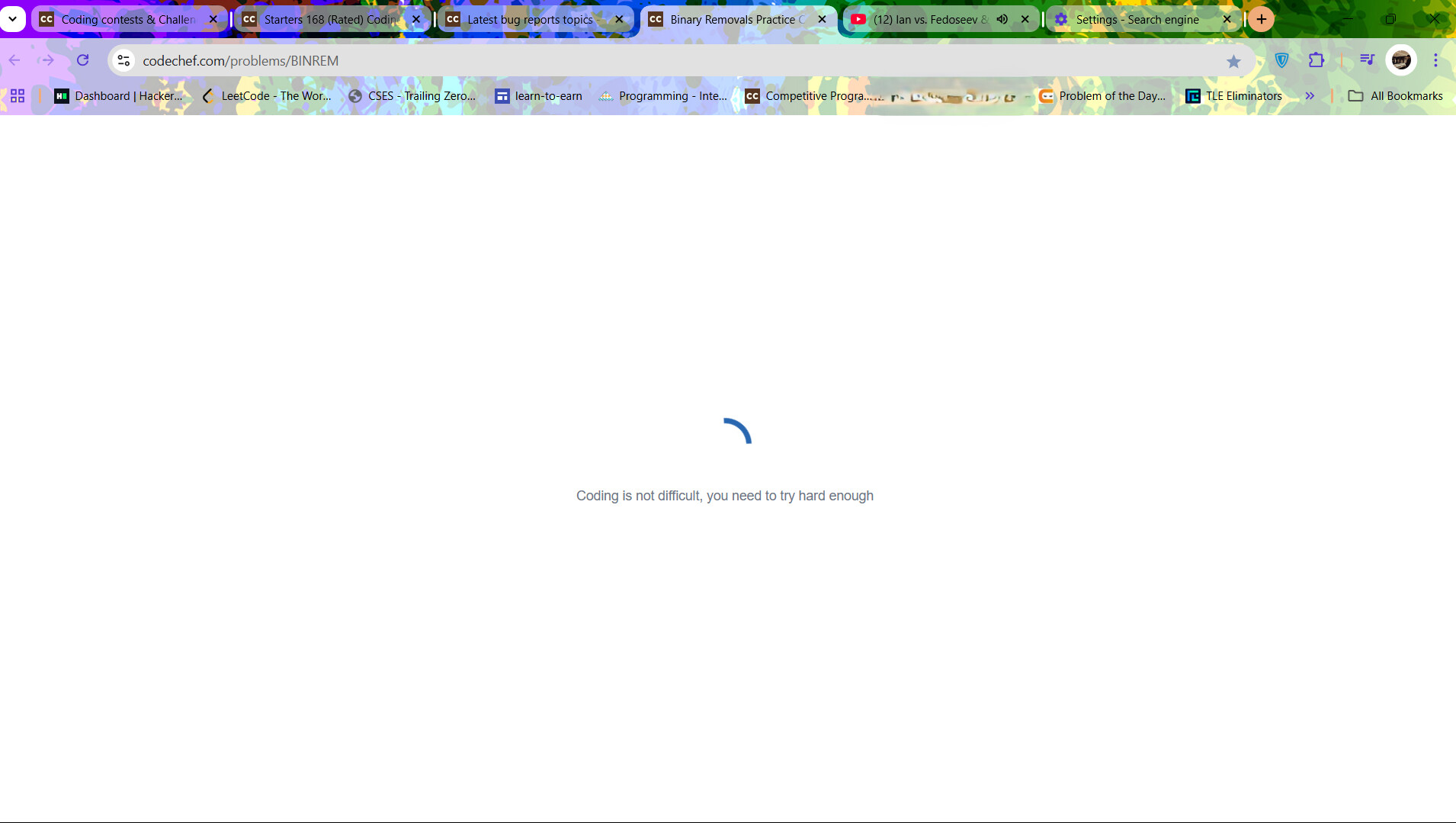Go forward to next page
The width and height of the screenshot is (1456, 823).
tap(47, 60)
